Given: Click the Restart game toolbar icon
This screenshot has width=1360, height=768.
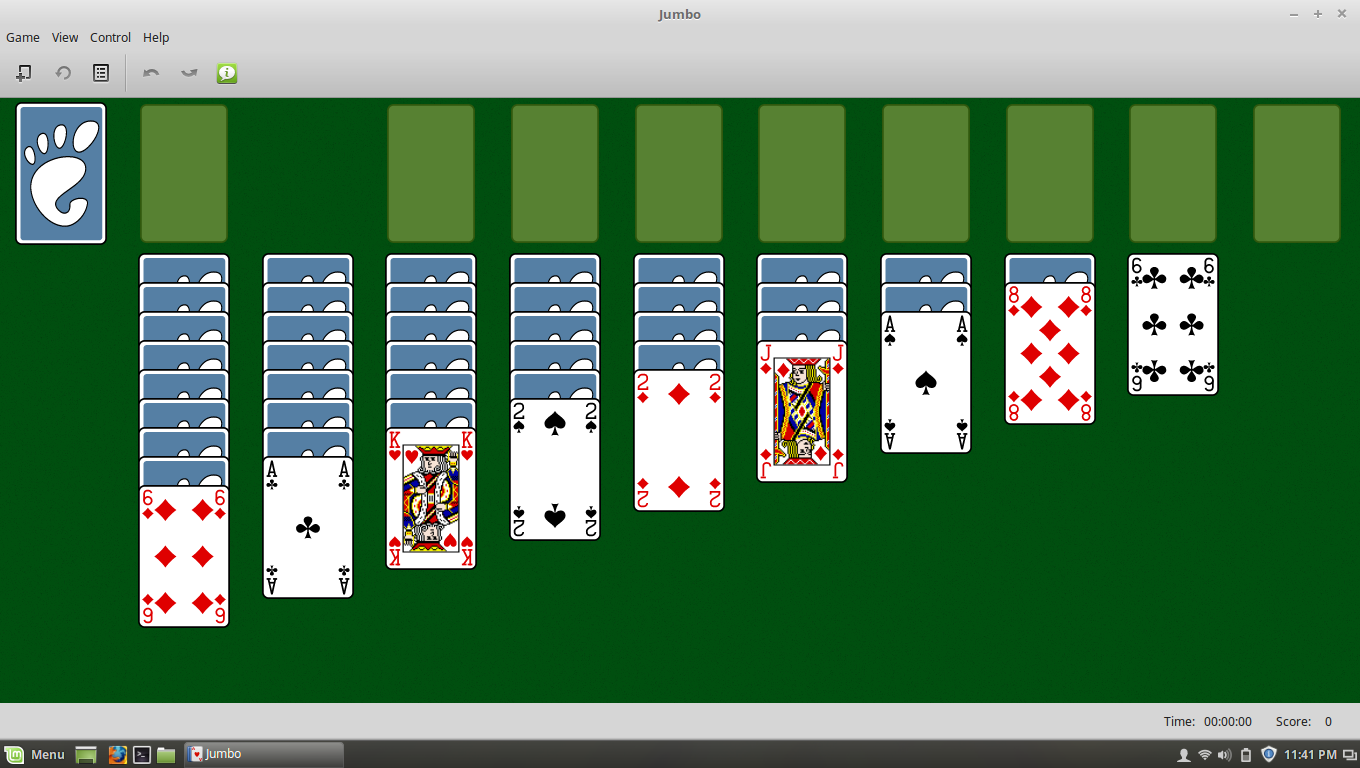Looking at the screenshot, I should pyautogui.click(x=62, y=72).
